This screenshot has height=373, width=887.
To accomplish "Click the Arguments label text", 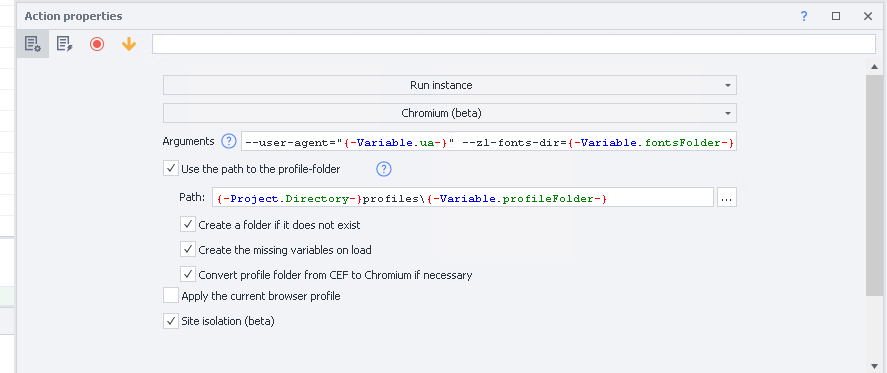I will [x=188, y=141].
